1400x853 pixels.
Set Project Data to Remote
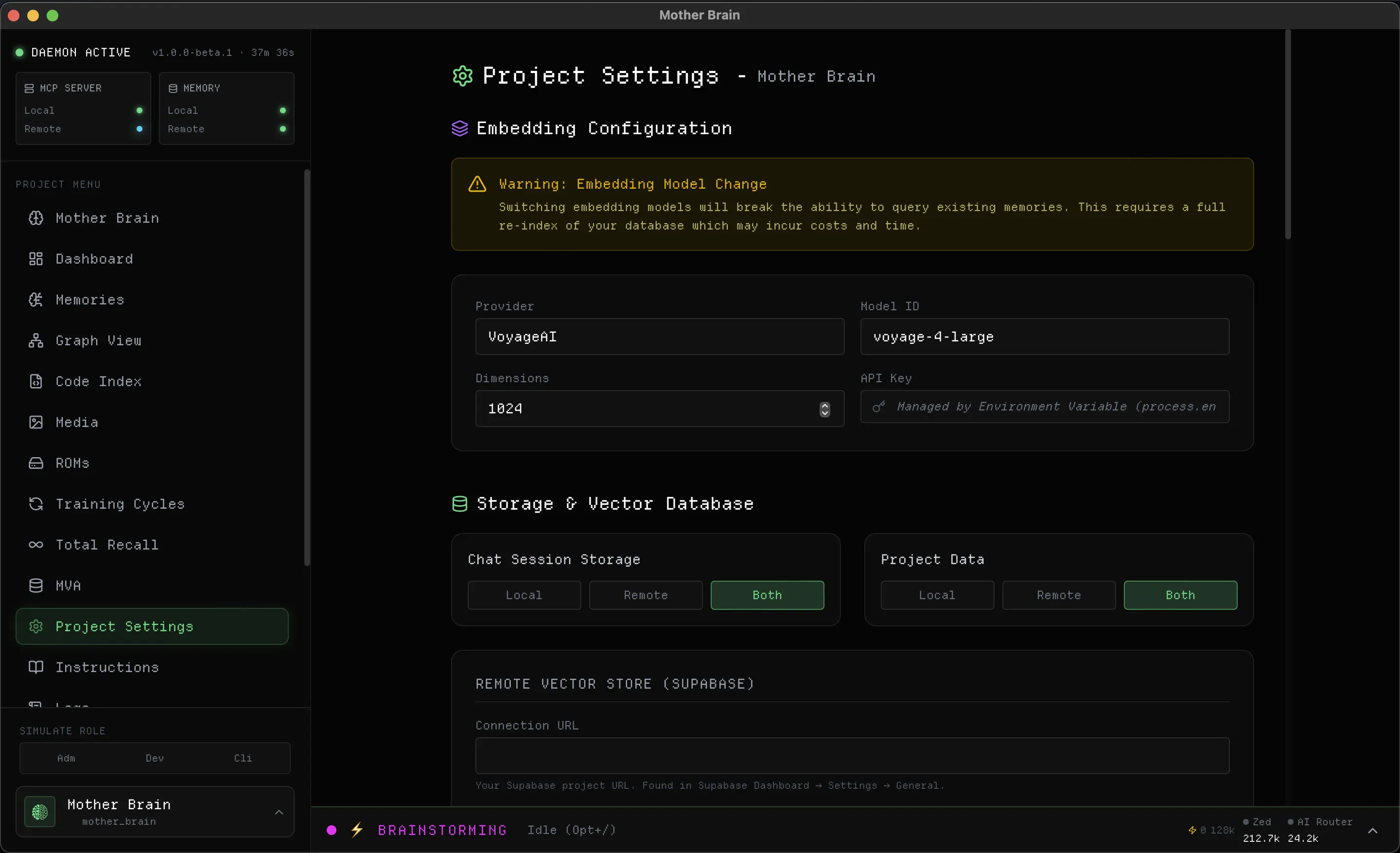pos(1059,595)
